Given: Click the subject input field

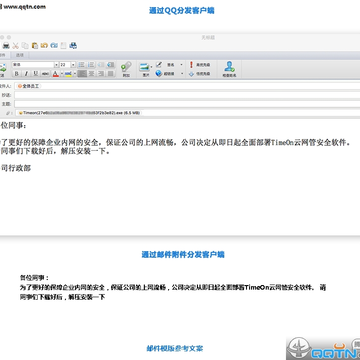Looking at the screenshot, I should [187, 104].
